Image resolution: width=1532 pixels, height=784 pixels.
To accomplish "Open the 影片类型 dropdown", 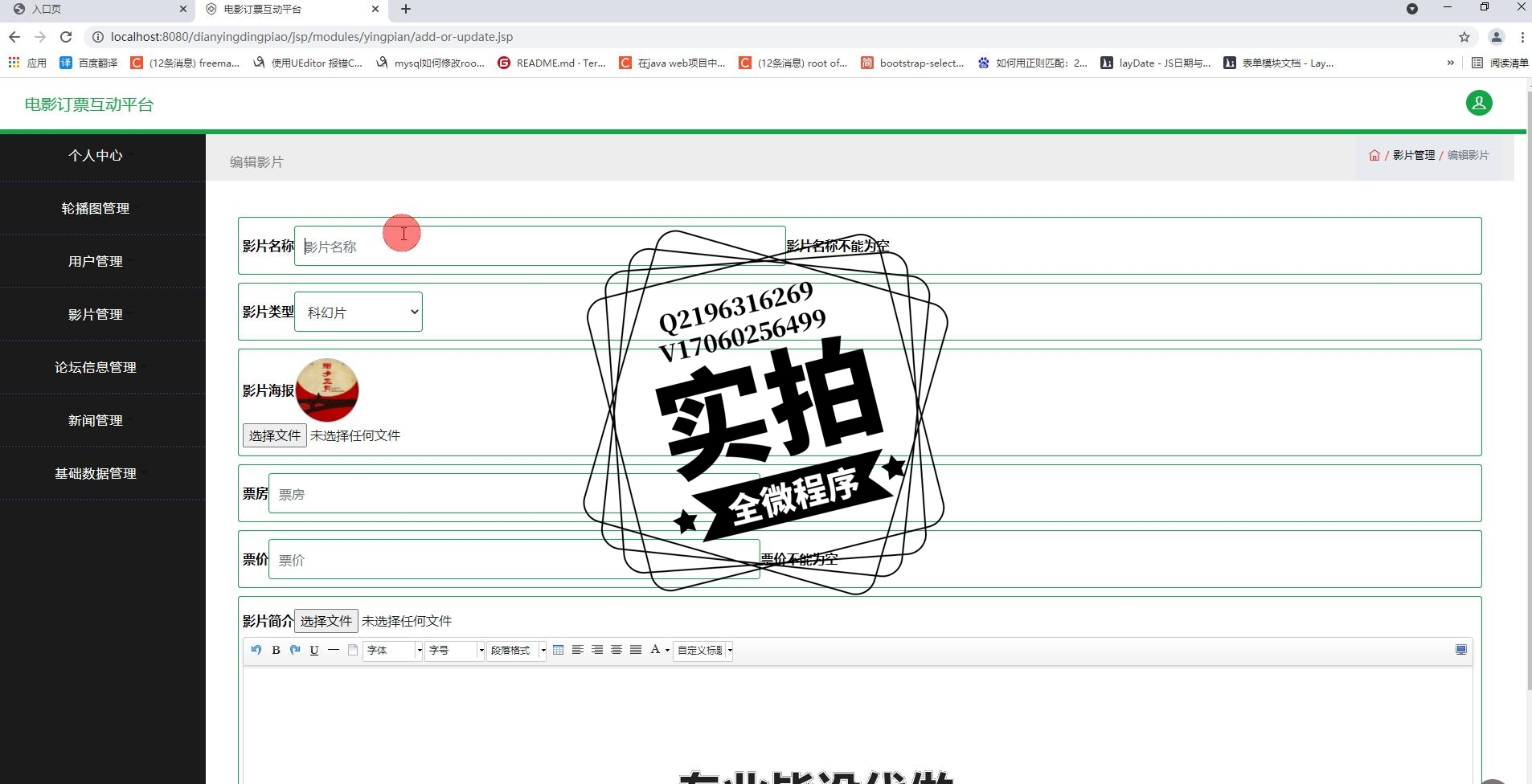I will click(358, 312).
